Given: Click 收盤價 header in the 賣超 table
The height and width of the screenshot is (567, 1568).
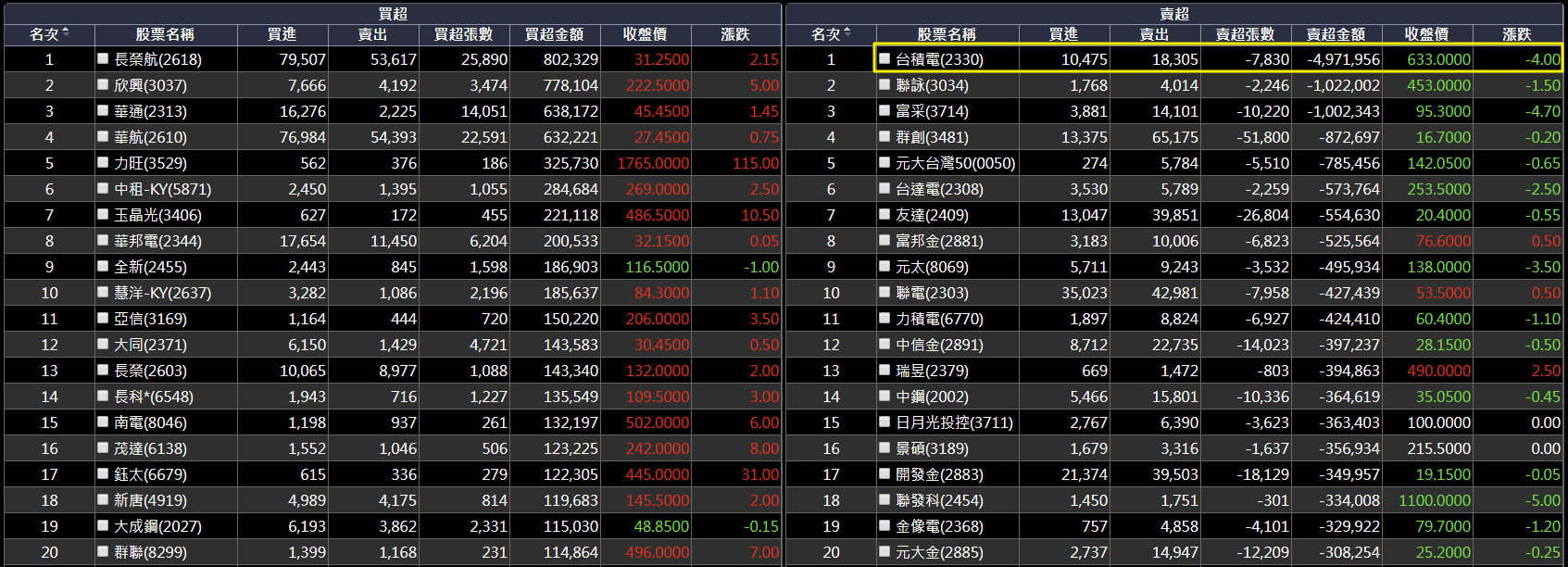Looking at the screenshot, I should [x=1426, y=34].
